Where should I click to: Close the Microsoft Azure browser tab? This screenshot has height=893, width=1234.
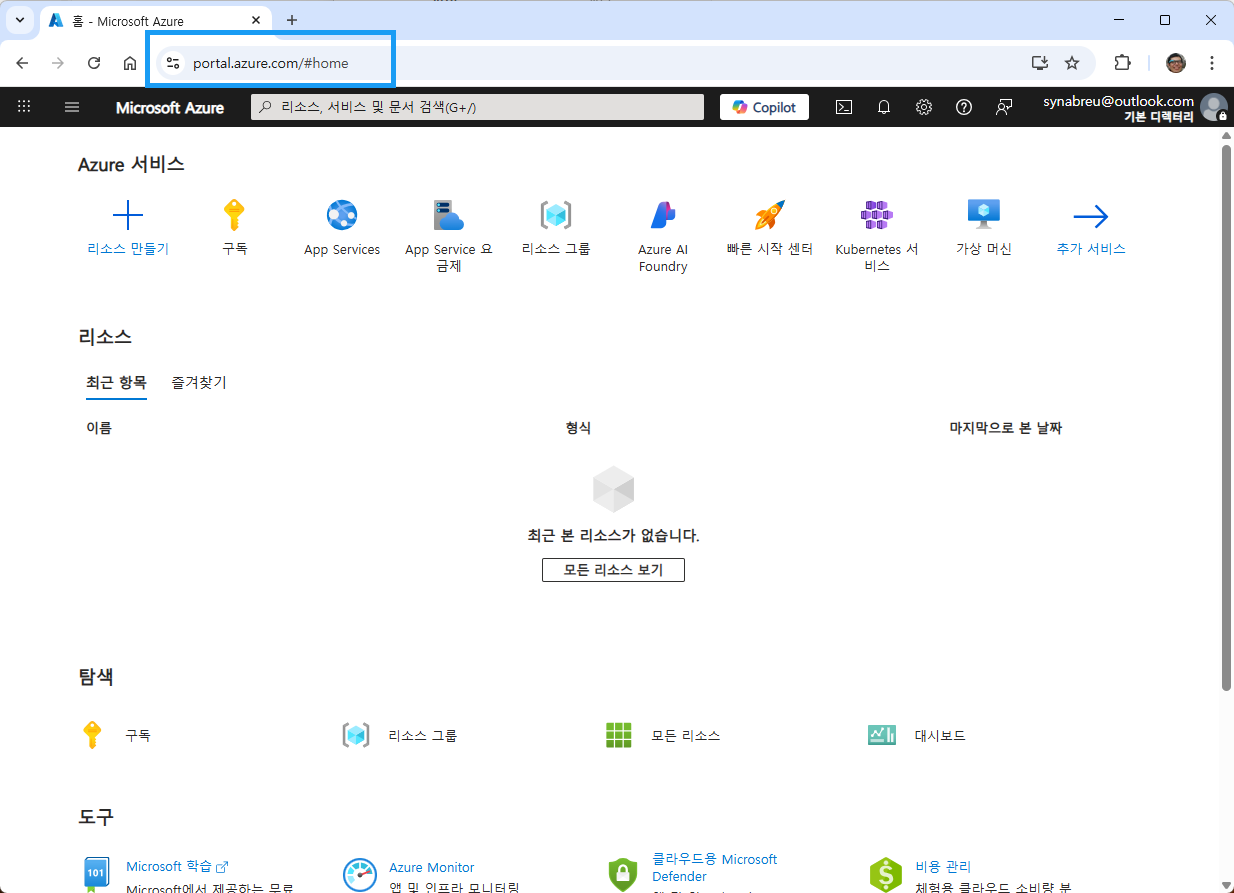click(x=256, y=20)
